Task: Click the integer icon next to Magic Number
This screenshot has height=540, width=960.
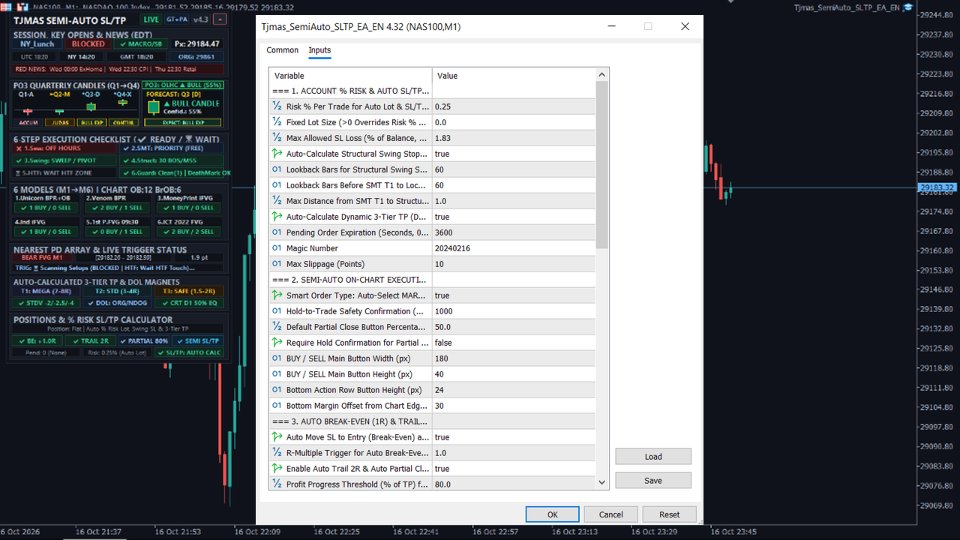Action: pyautogui.click(x=277, y=248)
